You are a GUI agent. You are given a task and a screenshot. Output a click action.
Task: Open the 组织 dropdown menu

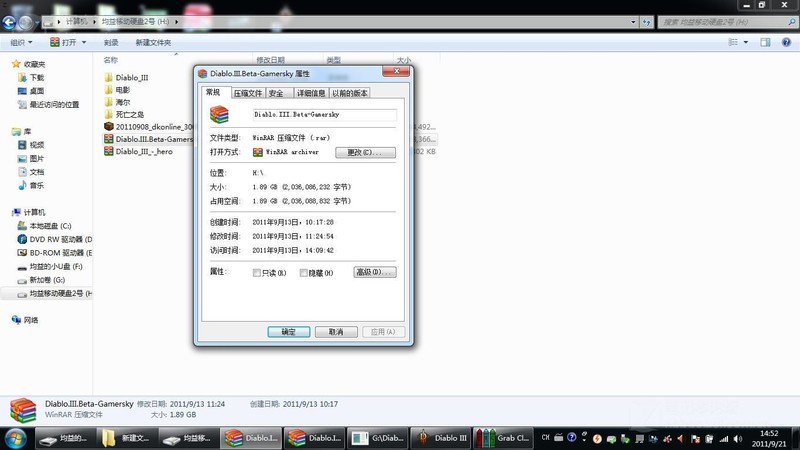click(21, 42)
